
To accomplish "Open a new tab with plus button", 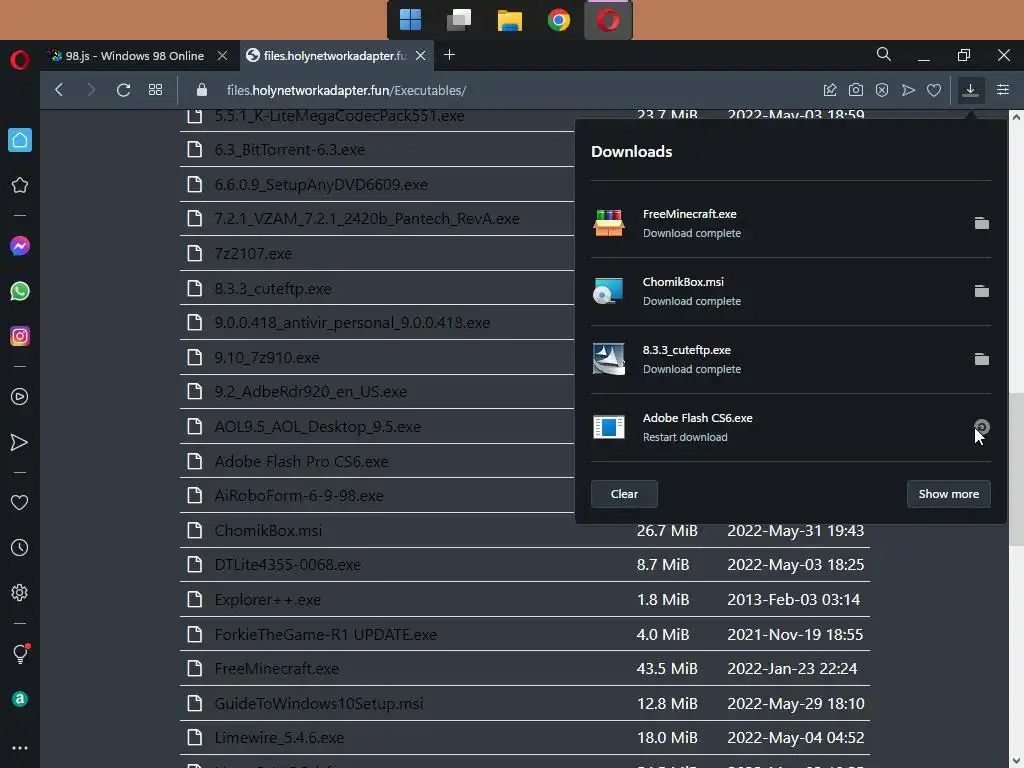I will tap(449, 55).
